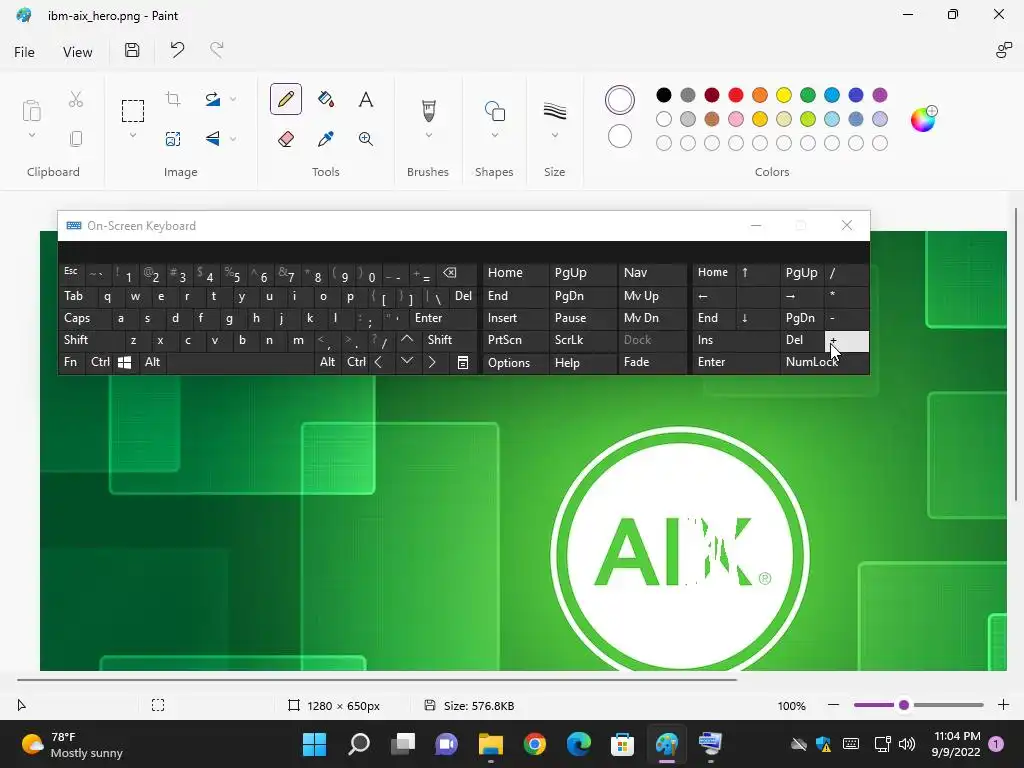Select the Eraser tool
This screenshot has width=1024, height=768.
click(285, 138)
